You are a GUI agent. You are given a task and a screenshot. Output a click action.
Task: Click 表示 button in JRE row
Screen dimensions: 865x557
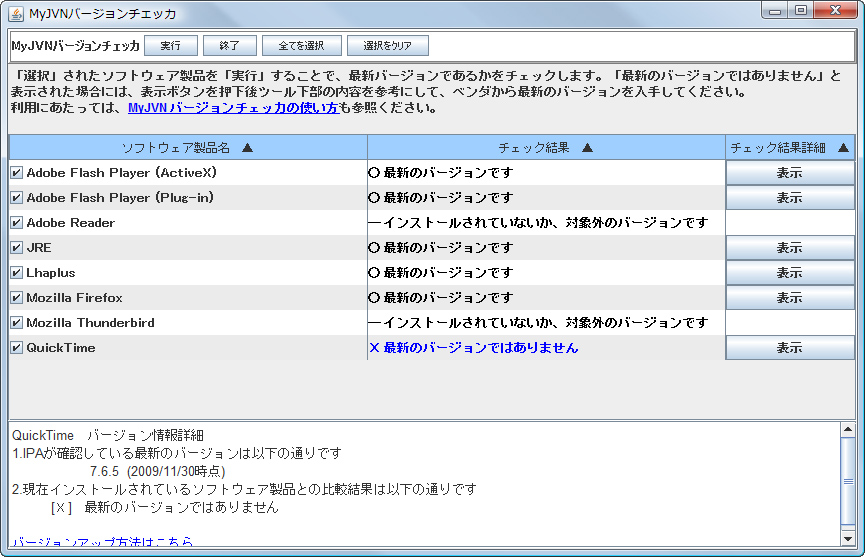tap(790, 248)
